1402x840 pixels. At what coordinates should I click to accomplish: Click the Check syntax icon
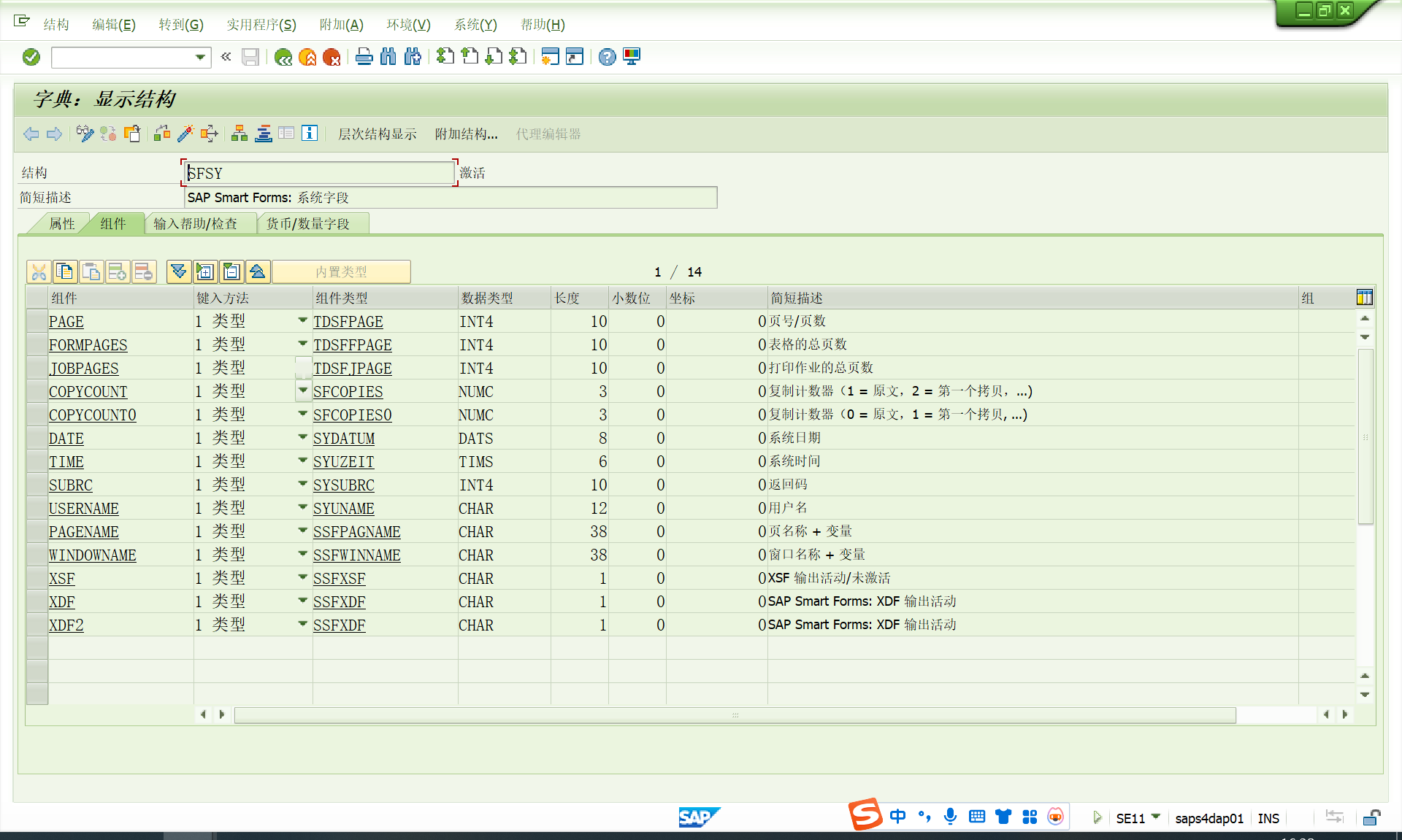162,134
